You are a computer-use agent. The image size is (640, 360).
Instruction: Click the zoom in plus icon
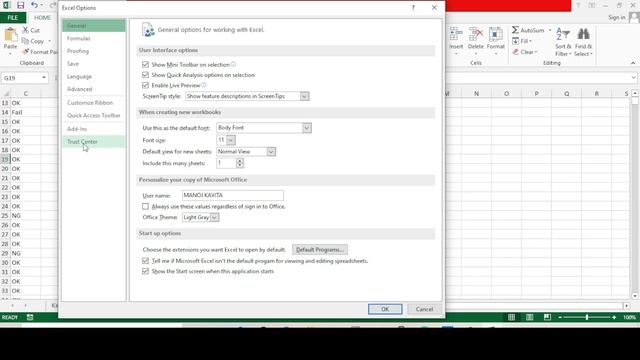click(614, 317)
